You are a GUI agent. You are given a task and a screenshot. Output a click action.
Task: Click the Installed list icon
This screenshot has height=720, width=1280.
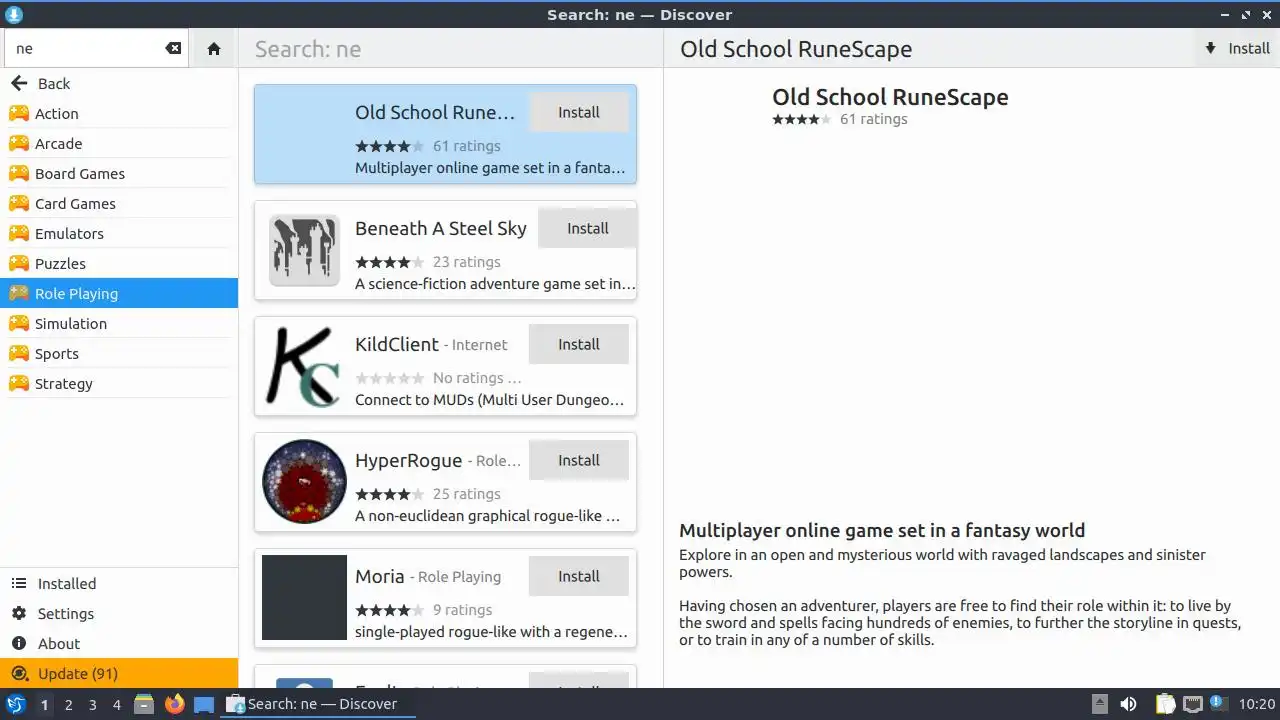click(x=18, y=583)
